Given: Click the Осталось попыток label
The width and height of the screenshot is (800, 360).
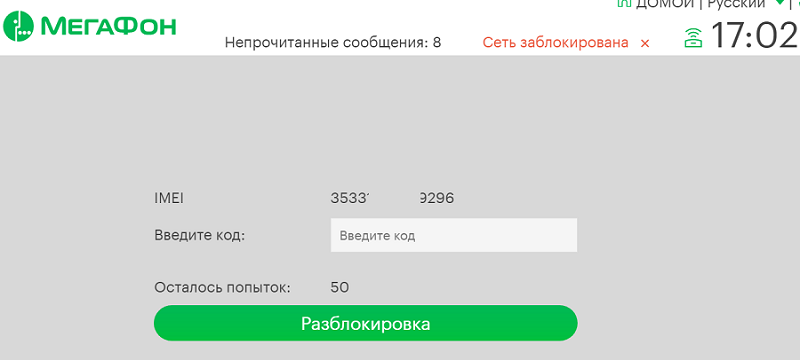Looking at the screenshot, I should tap(222, 288).
